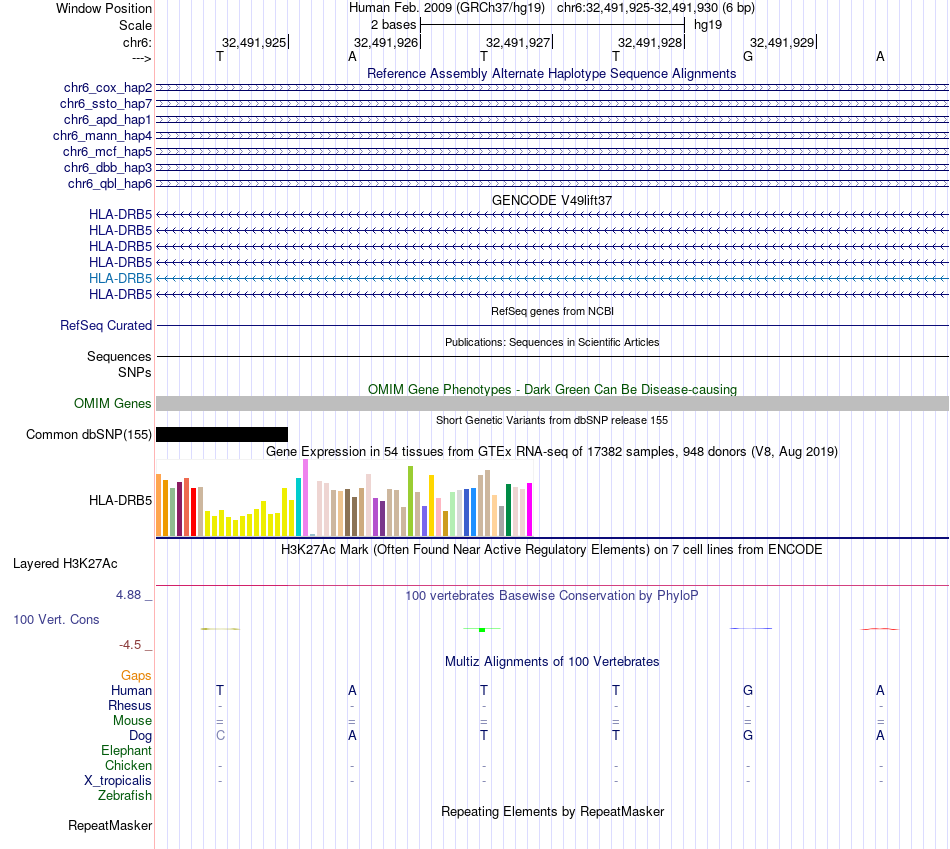Viewport: 950px width, 849px height.
Task: Click 'Multiz Alignments of 100 Vertebrates' title
Action: click(552, 662)
